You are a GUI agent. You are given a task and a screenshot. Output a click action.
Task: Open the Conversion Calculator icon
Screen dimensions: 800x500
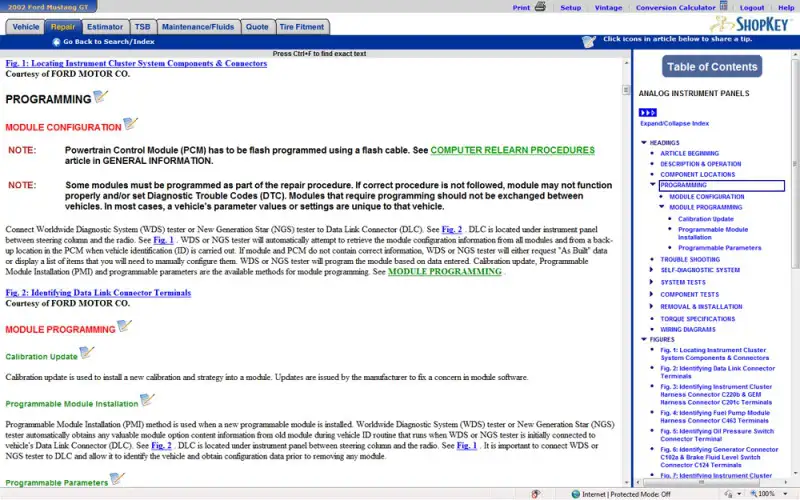723,6
